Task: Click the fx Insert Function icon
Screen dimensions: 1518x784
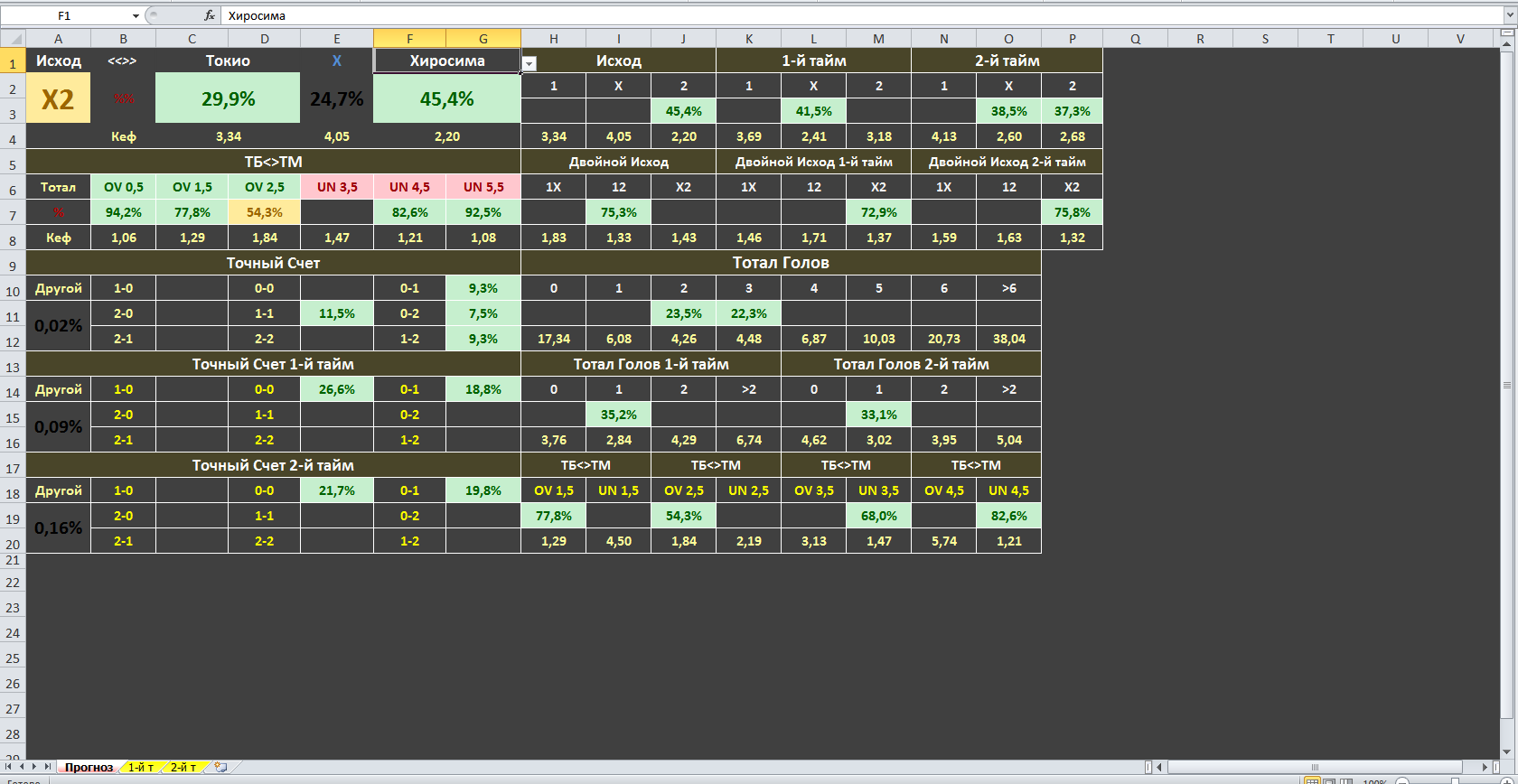Action: 210,15
